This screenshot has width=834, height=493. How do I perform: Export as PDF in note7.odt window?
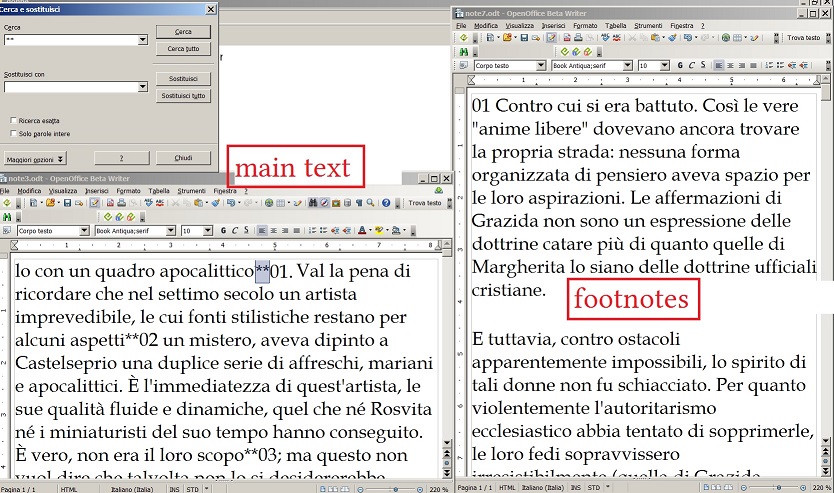[567, 38]
